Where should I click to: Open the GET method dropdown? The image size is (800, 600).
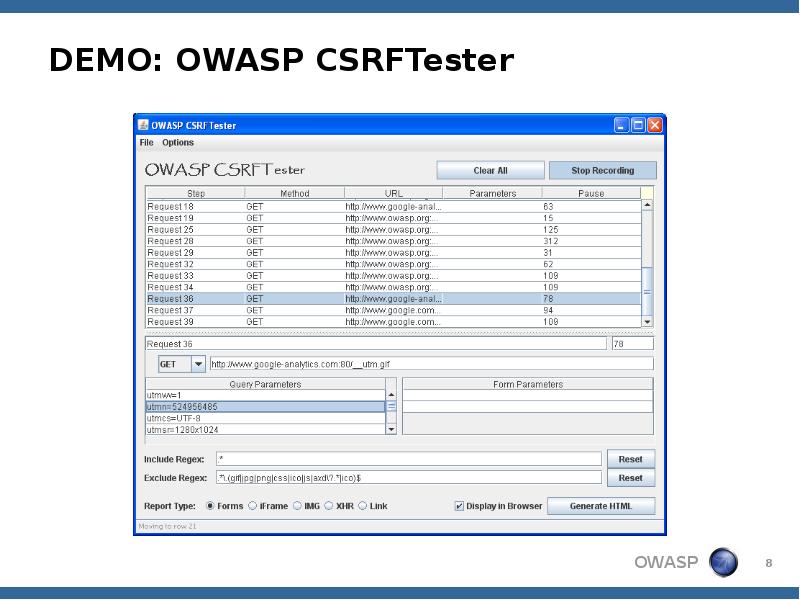point(197,364)
